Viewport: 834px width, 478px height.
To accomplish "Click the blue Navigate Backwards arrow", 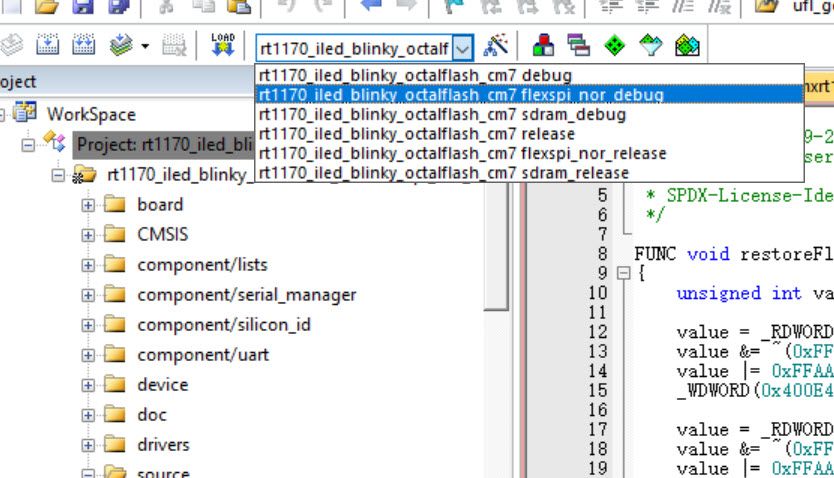I will click(x=371, y=5).
